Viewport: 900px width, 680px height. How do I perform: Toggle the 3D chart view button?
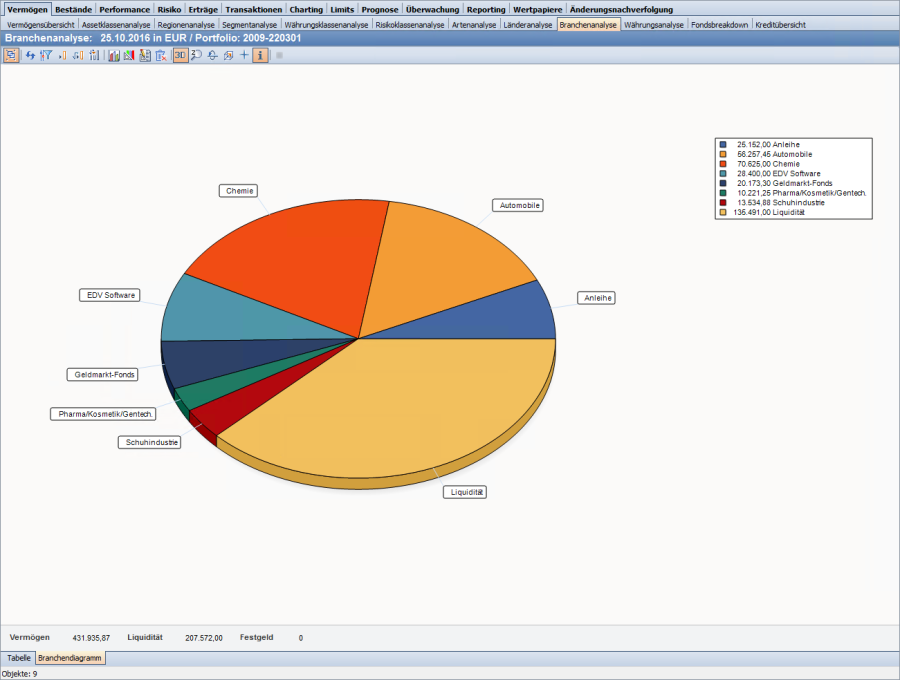[180, 55]
